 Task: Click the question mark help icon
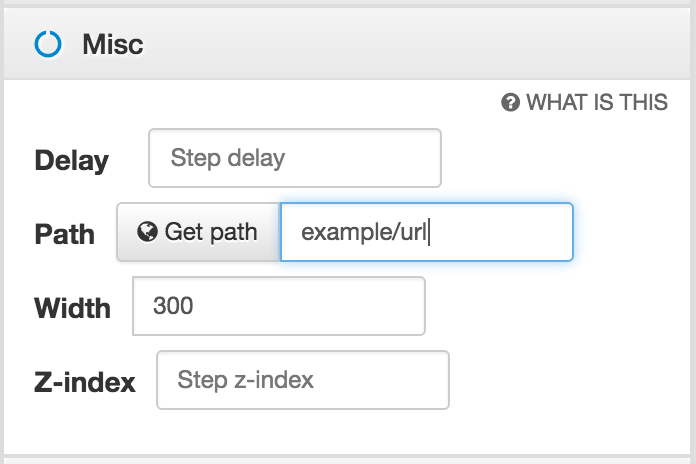[x=511, y=102]
